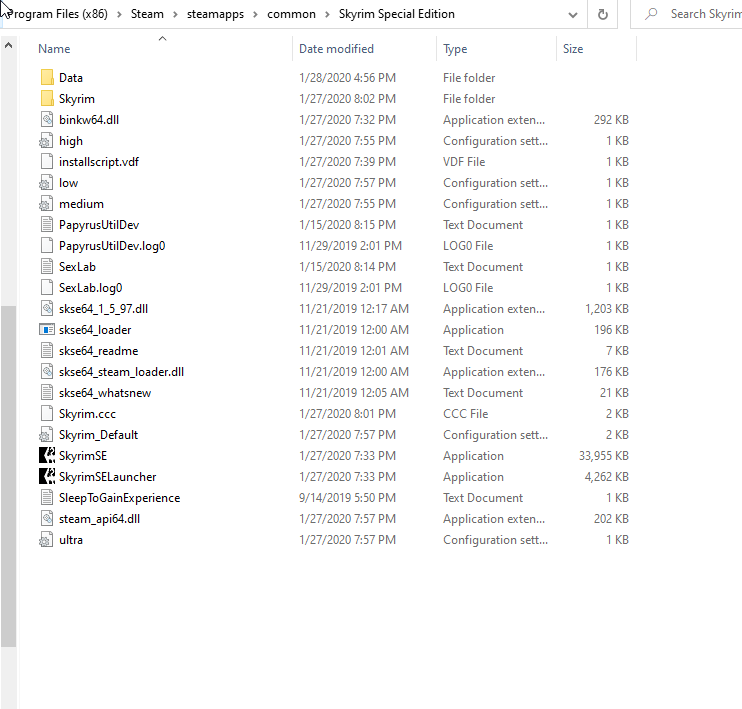This screenshot has height=709, width=742.
Task: Click PapyrusUtilDev date 1/15/2020 8:15 PM
Action: coord(347,225)
